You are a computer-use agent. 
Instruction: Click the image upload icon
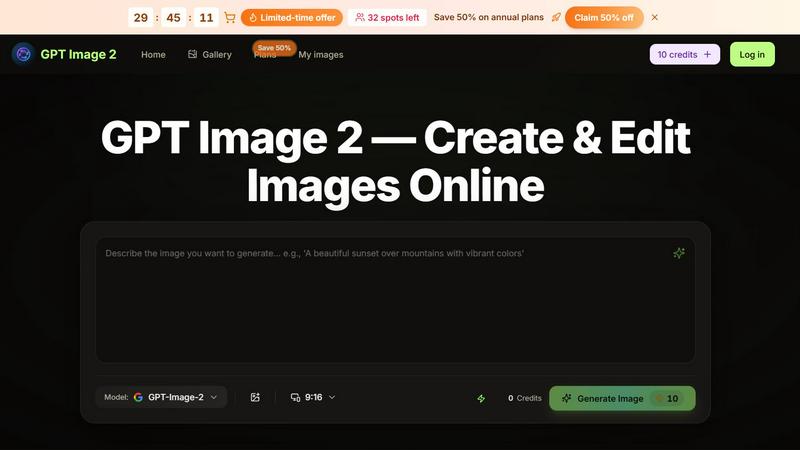(x=255, y=397)
